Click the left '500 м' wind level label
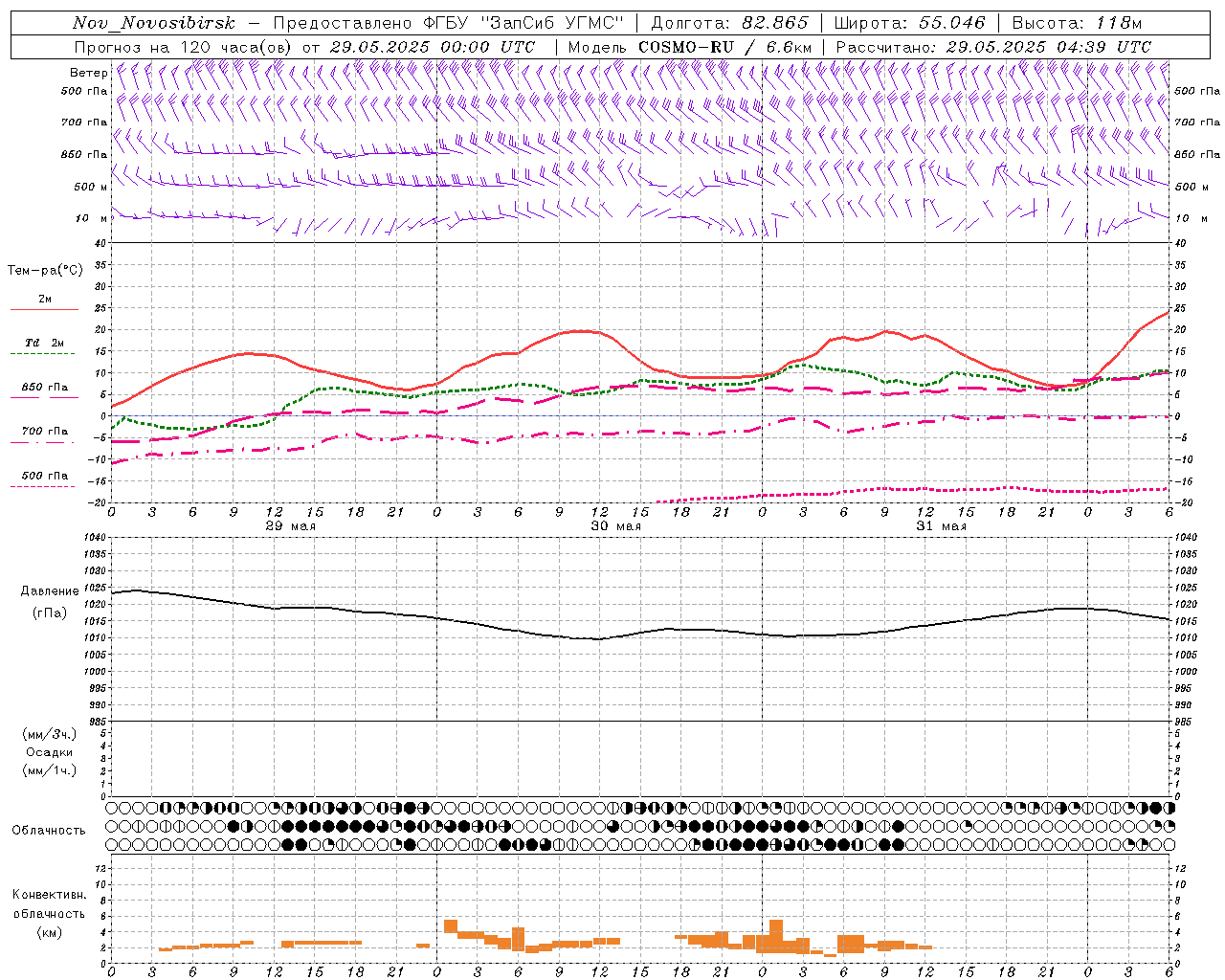This screenshot has width=1225, height=980. pos(91,187)
